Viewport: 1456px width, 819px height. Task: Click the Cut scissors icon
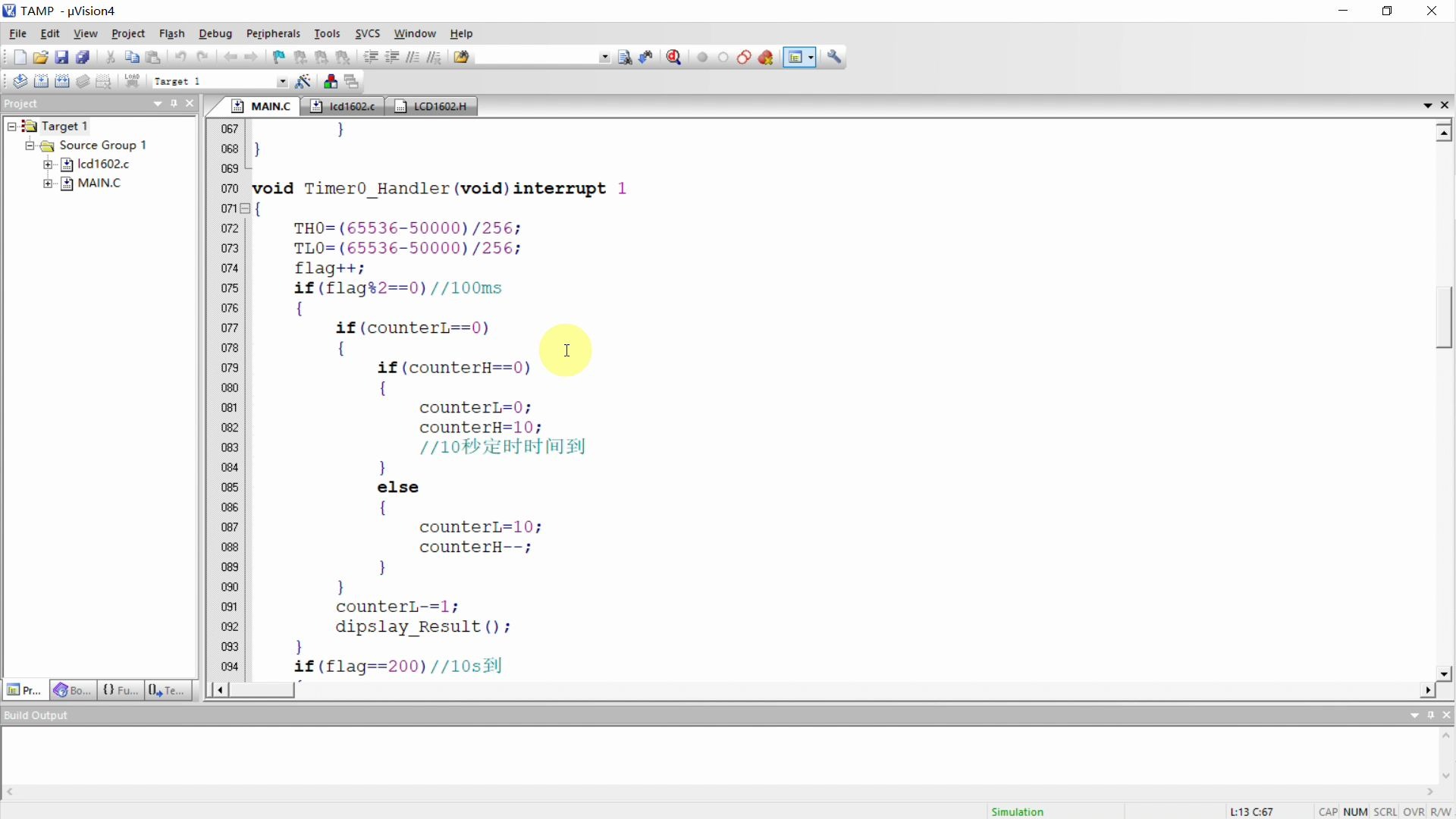(111, 58)
